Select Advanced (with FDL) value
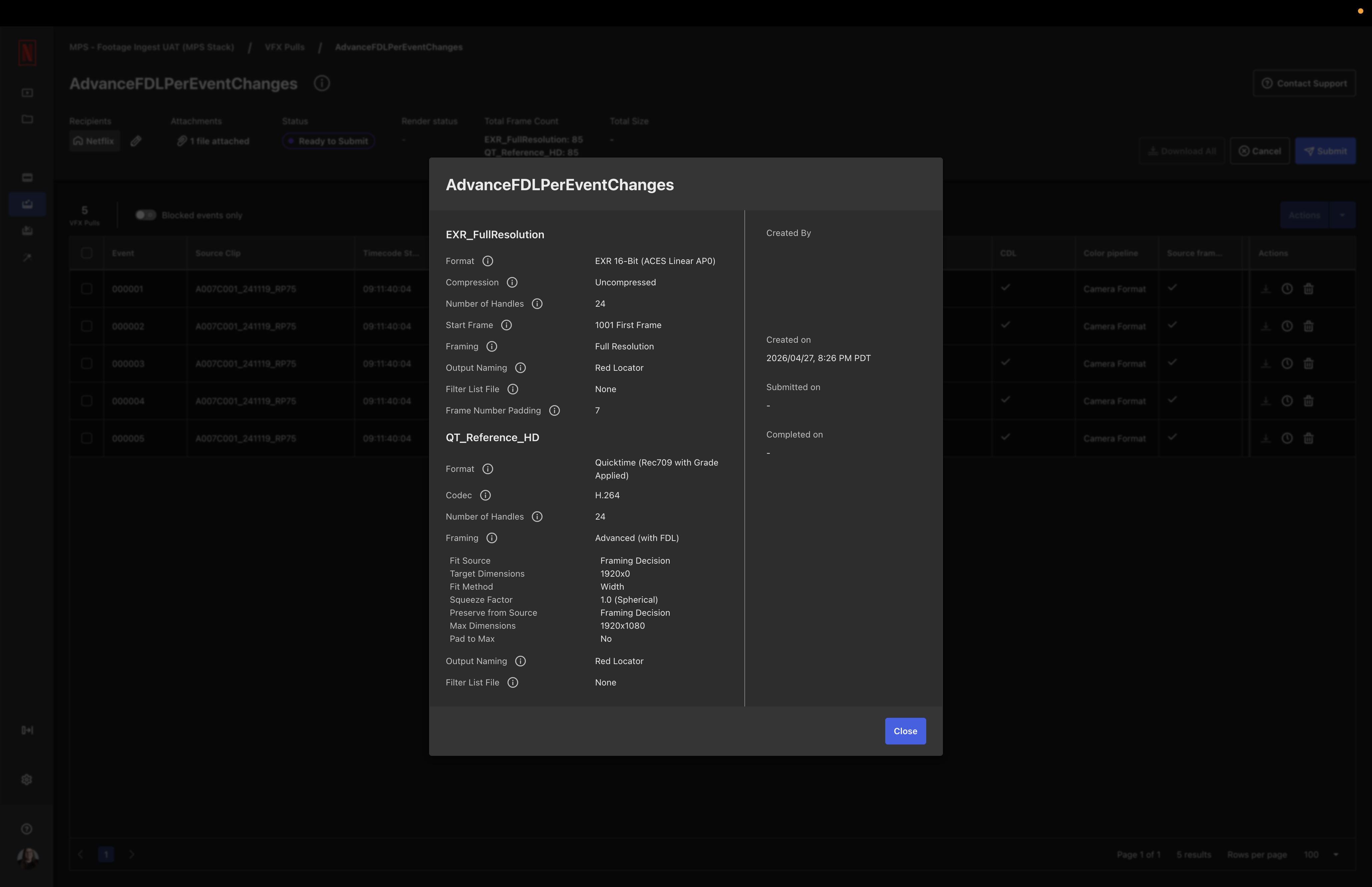 (637, 538)
